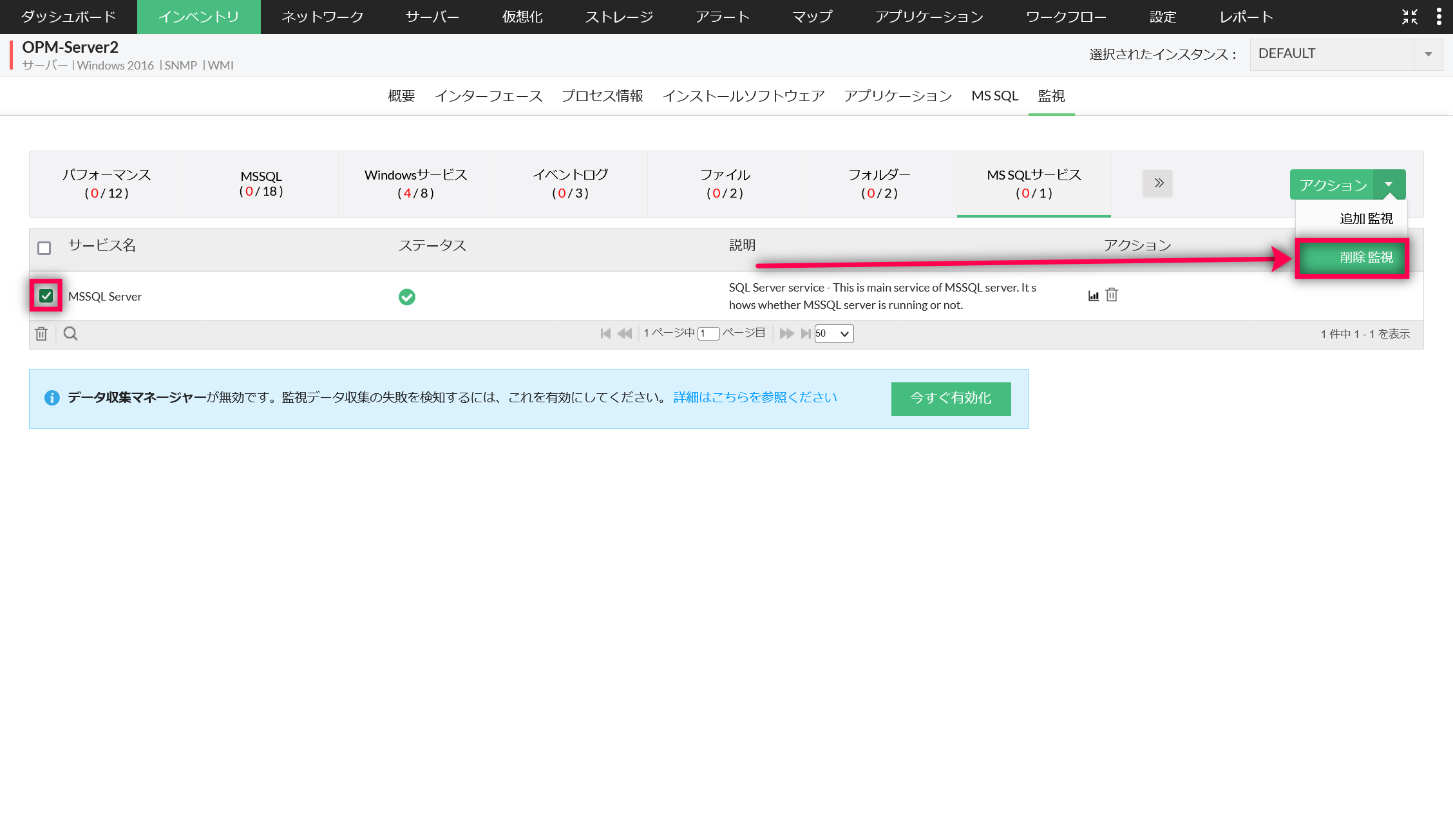This screenshot has width=1453, height=840.
Task: Click the graph icon in MSSQL Server row
Action: pyautogui.click(x=1093, y=295)
